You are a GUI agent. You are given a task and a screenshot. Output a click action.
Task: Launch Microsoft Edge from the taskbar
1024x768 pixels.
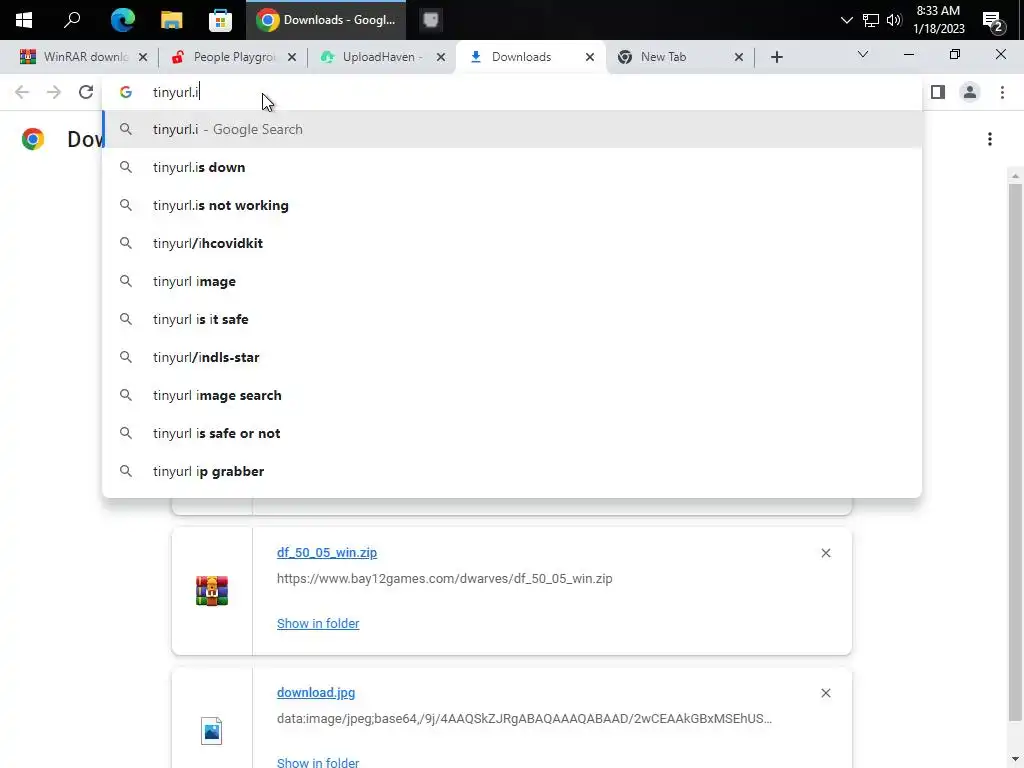[122, 20]
